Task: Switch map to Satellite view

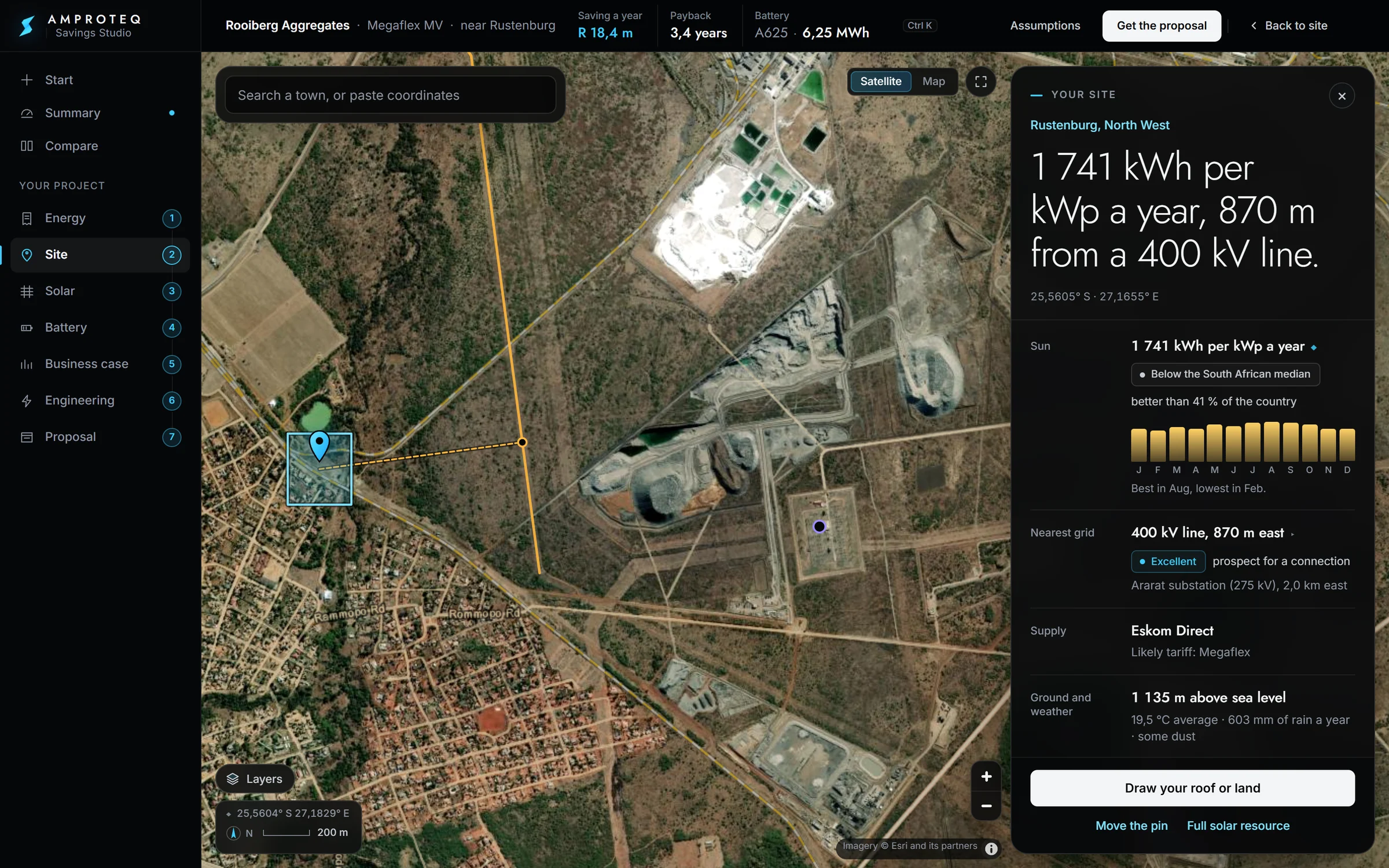Action: click(880, 82)
